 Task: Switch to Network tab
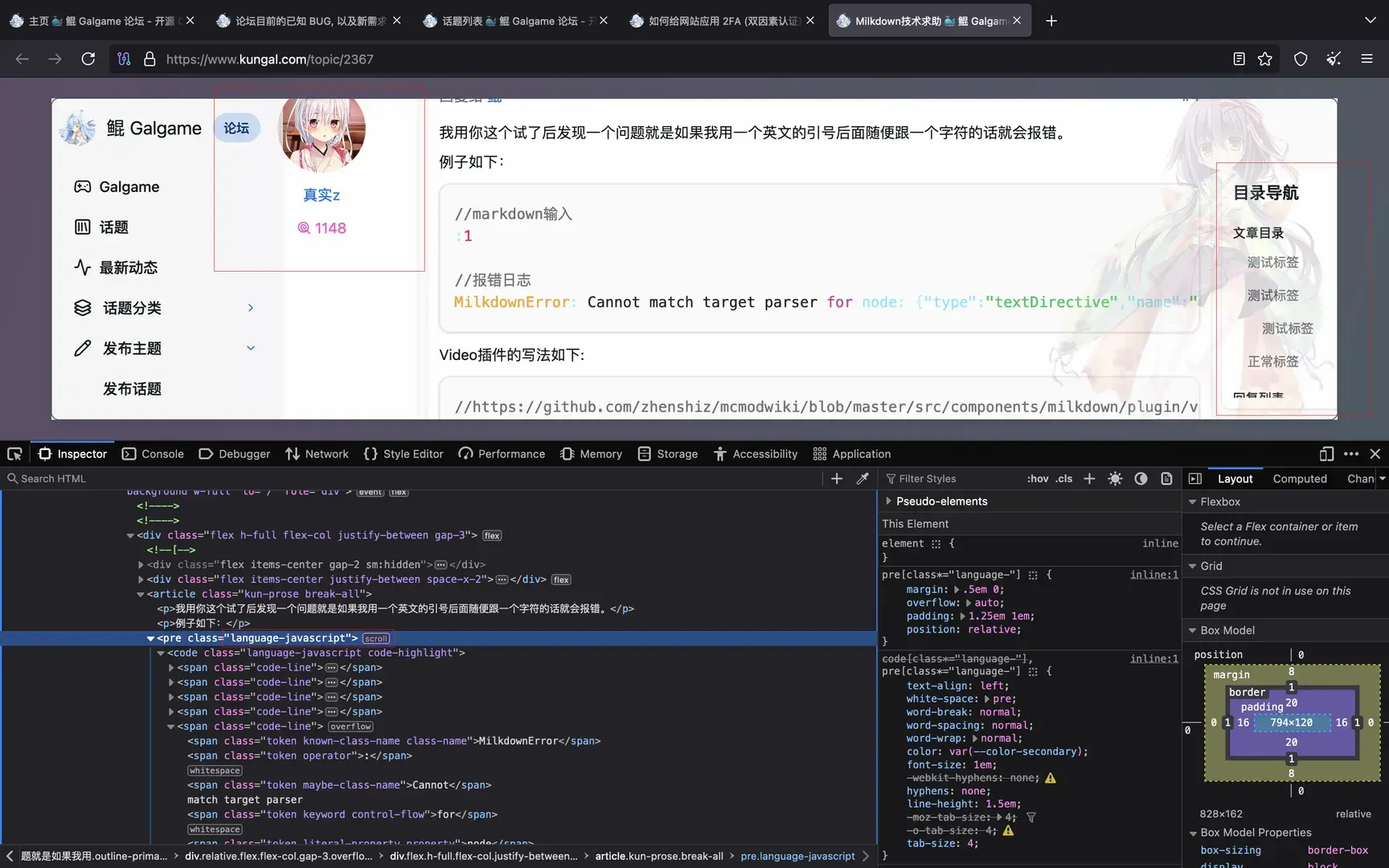317,454
